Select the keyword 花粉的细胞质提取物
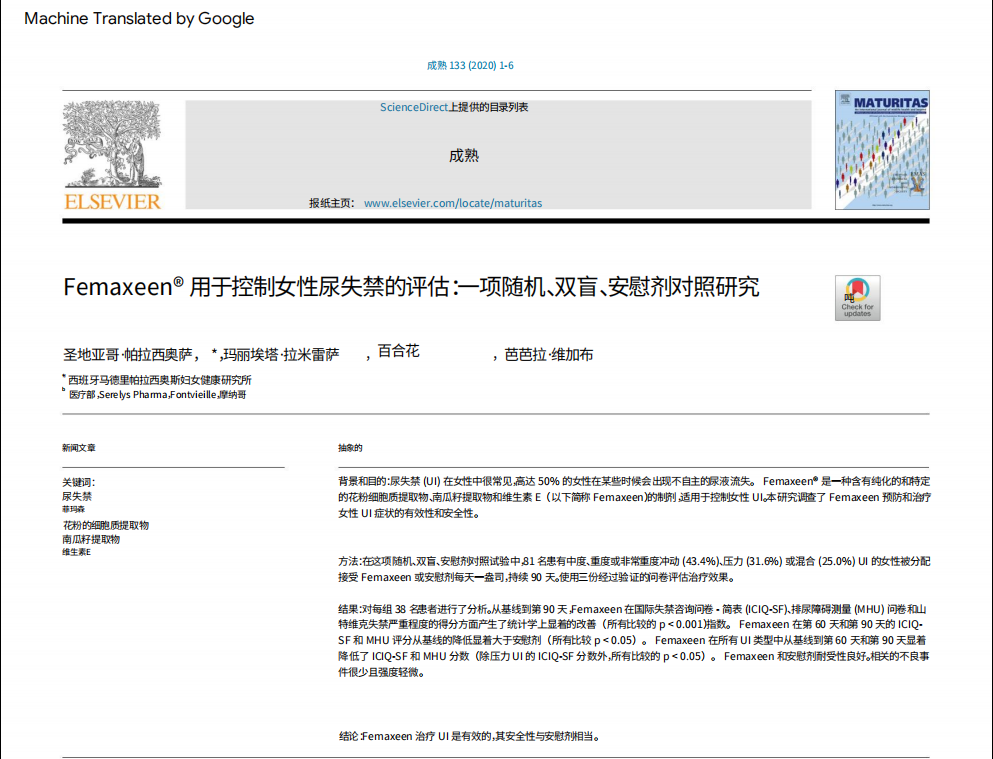 pos(106,525)
